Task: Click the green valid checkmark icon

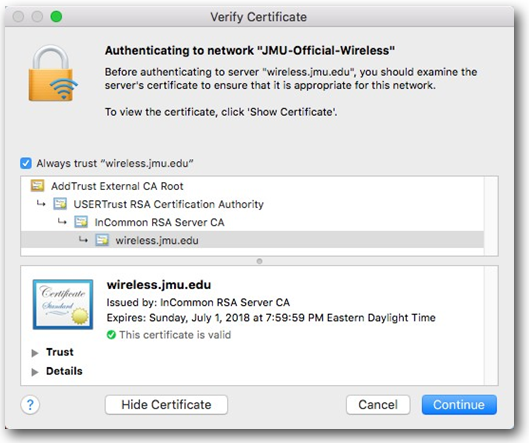Action: coord(111,335)
